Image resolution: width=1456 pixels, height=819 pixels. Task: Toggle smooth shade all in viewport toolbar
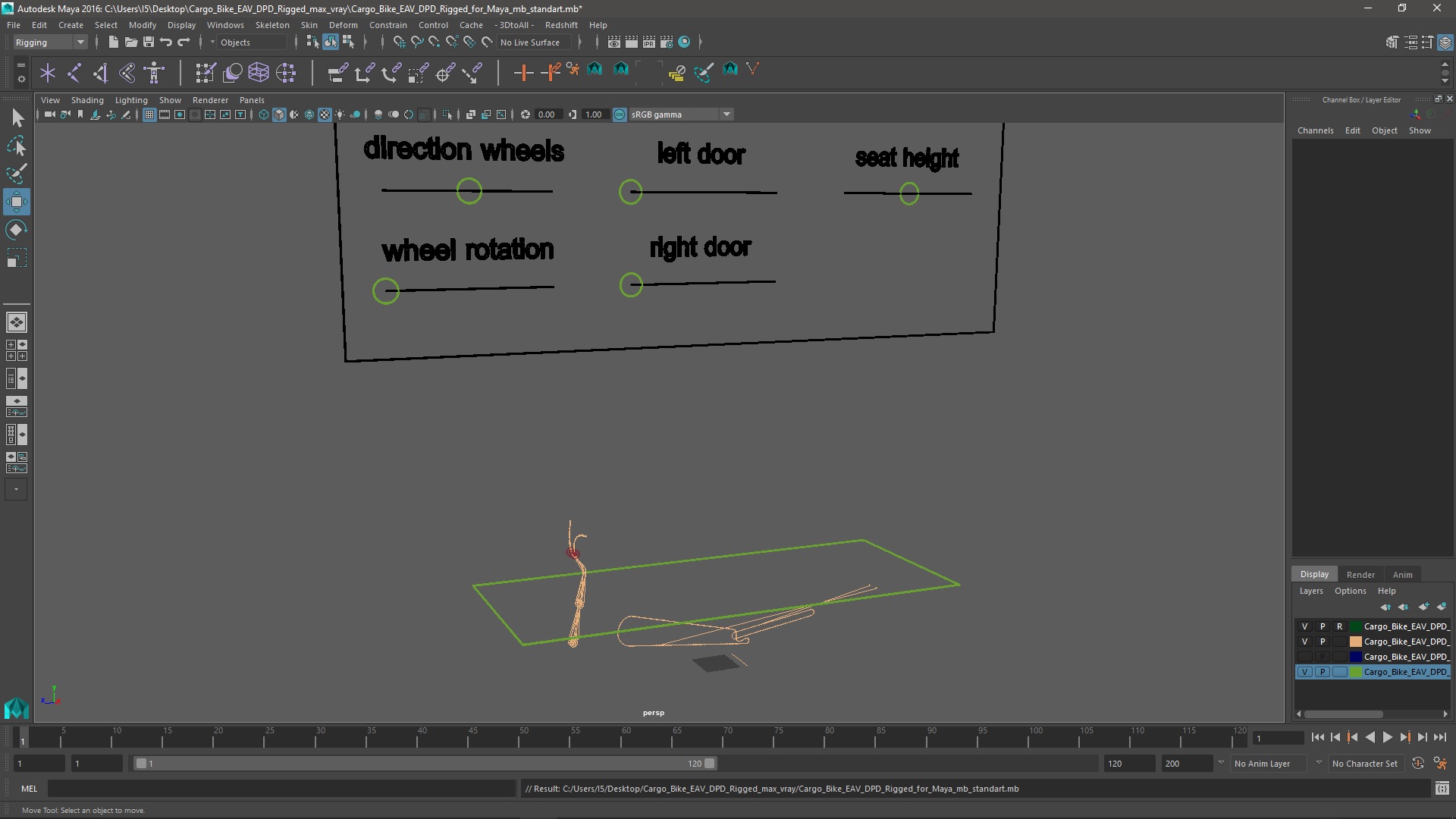tap(279, 115)
